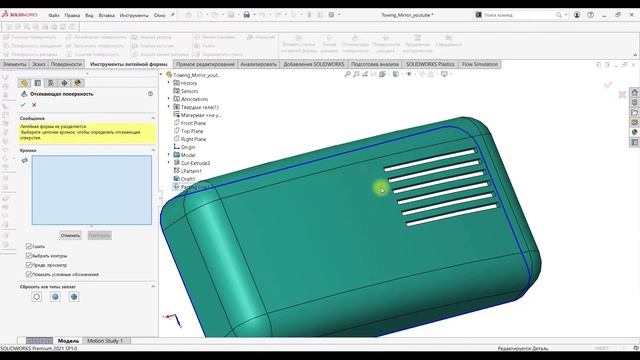Switch to the Поверхности ribbon tab
This screenshot has height=360, width=640.
(x=66, y=64)
